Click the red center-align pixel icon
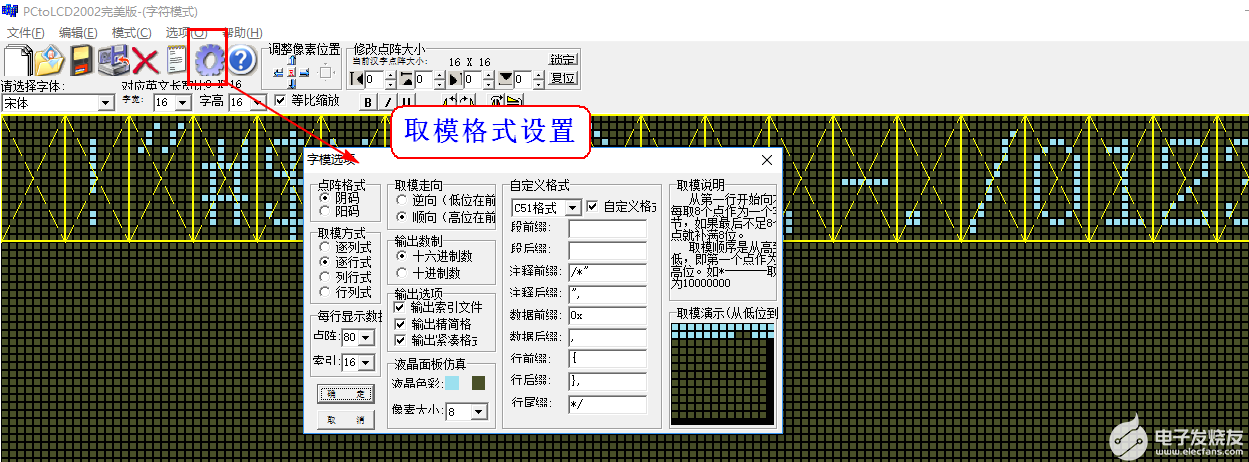1249x462 pixels. 291,72
